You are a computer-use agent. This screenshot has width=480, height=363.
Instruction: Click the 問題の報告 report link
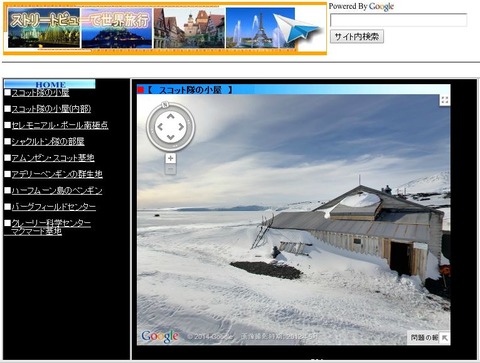click(x=424, y=338)
